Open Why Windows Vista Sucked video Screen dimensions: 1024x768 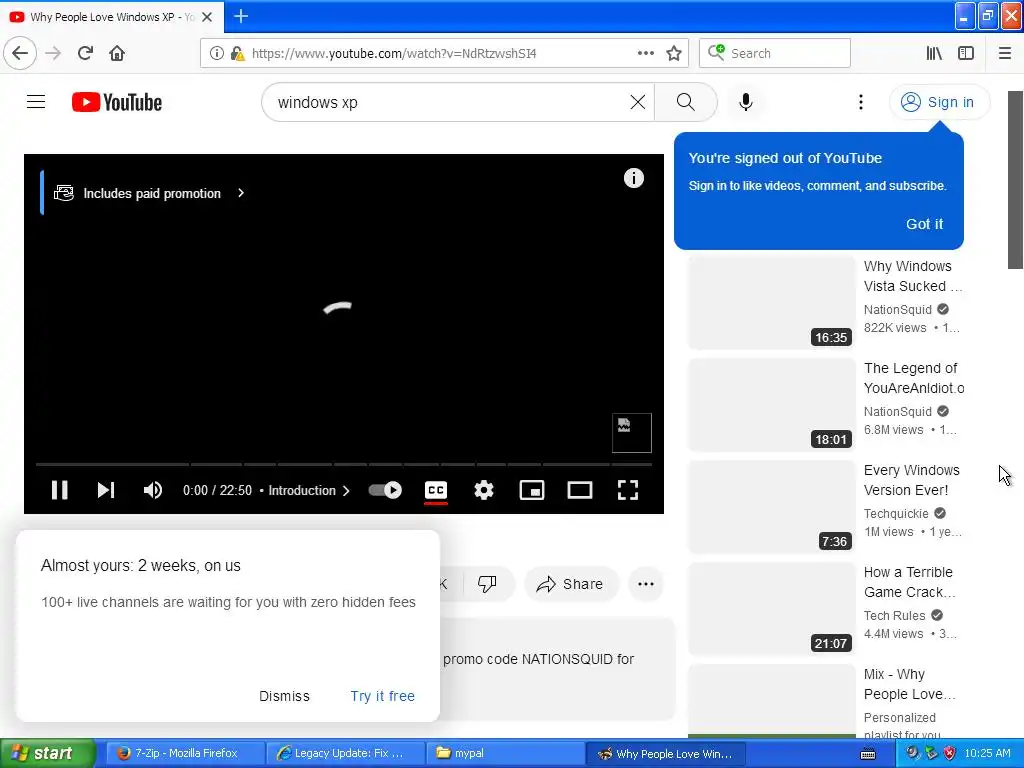coord(912,276)
